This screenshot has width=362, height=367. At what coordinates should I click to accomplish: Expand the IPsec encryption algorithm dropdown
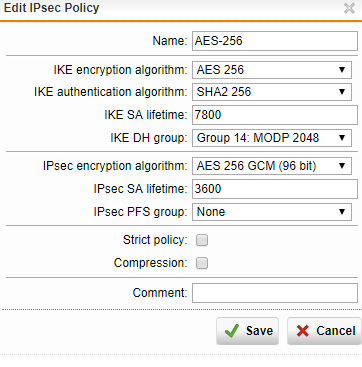[272, 166]
